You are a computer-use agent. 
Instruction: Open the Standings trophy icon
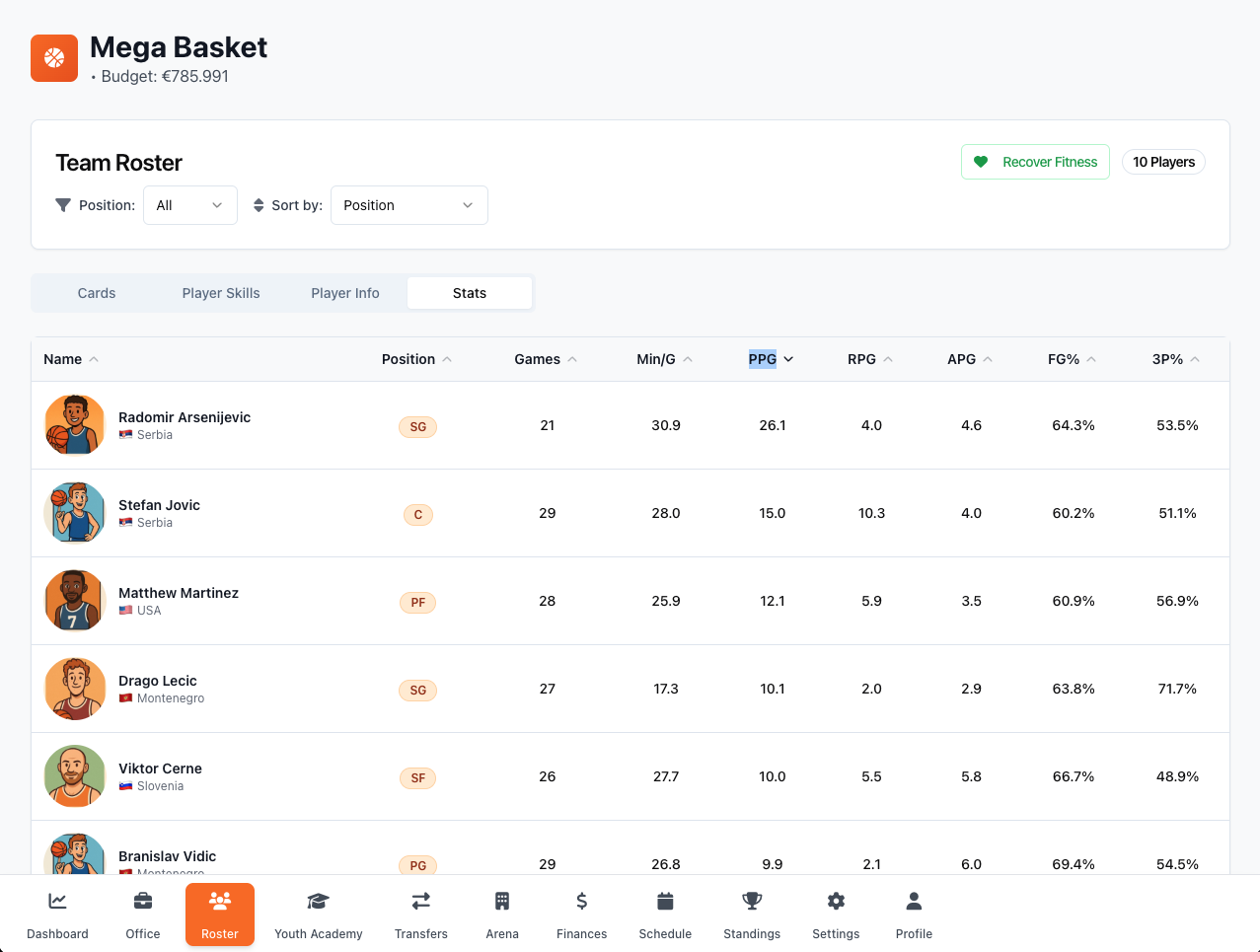pyautogui.click(x=752, y=901)
